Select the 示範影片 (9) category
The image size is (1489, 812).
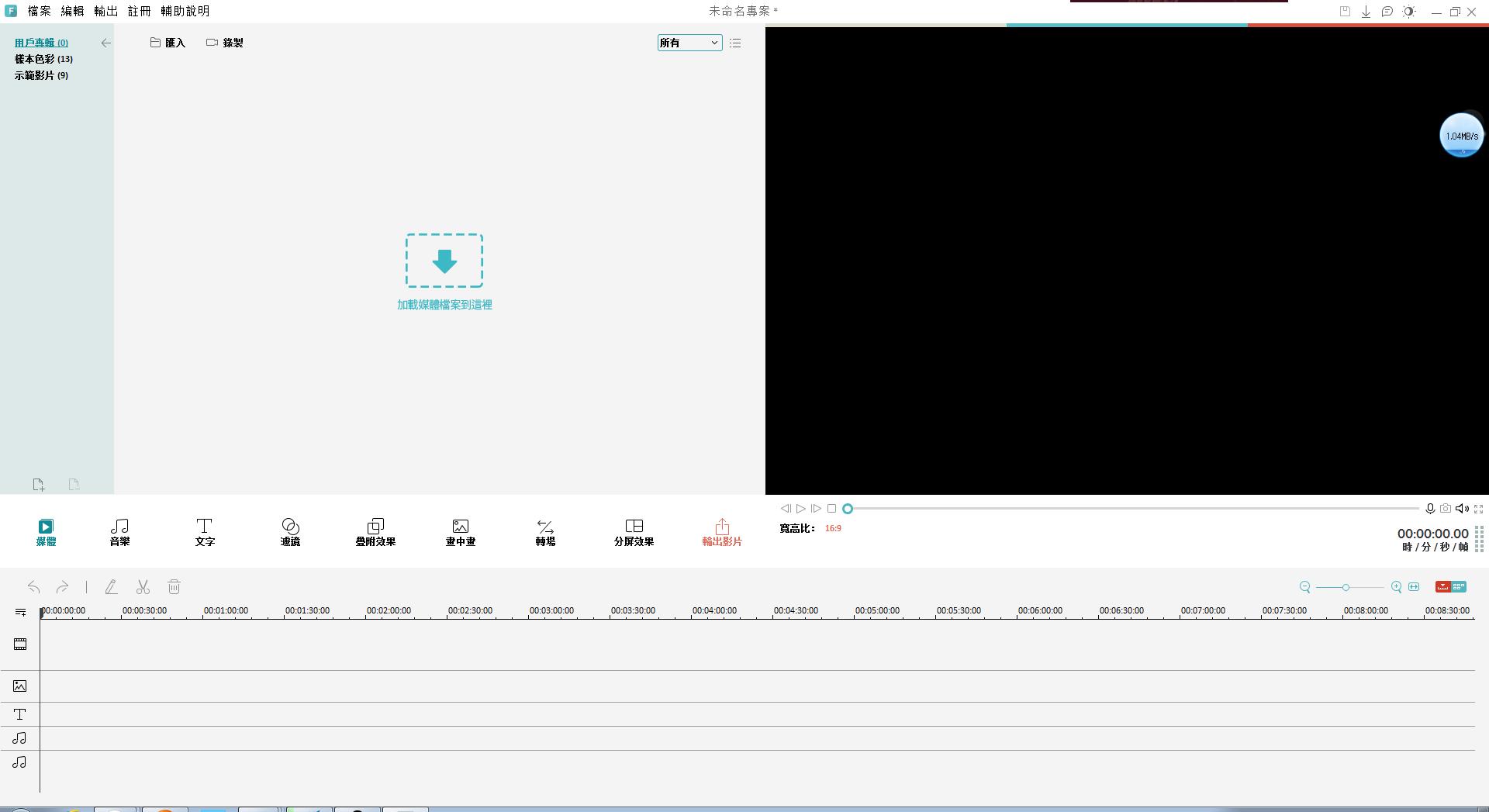41,75
